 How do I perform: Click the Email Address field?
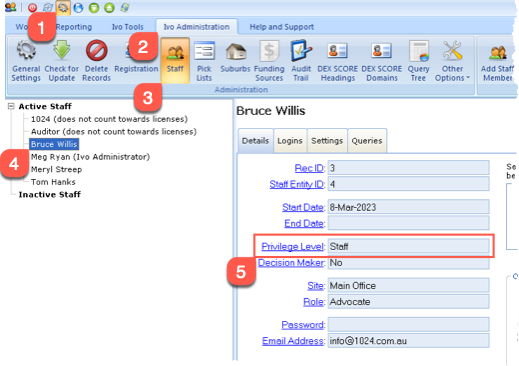(408, 340)
